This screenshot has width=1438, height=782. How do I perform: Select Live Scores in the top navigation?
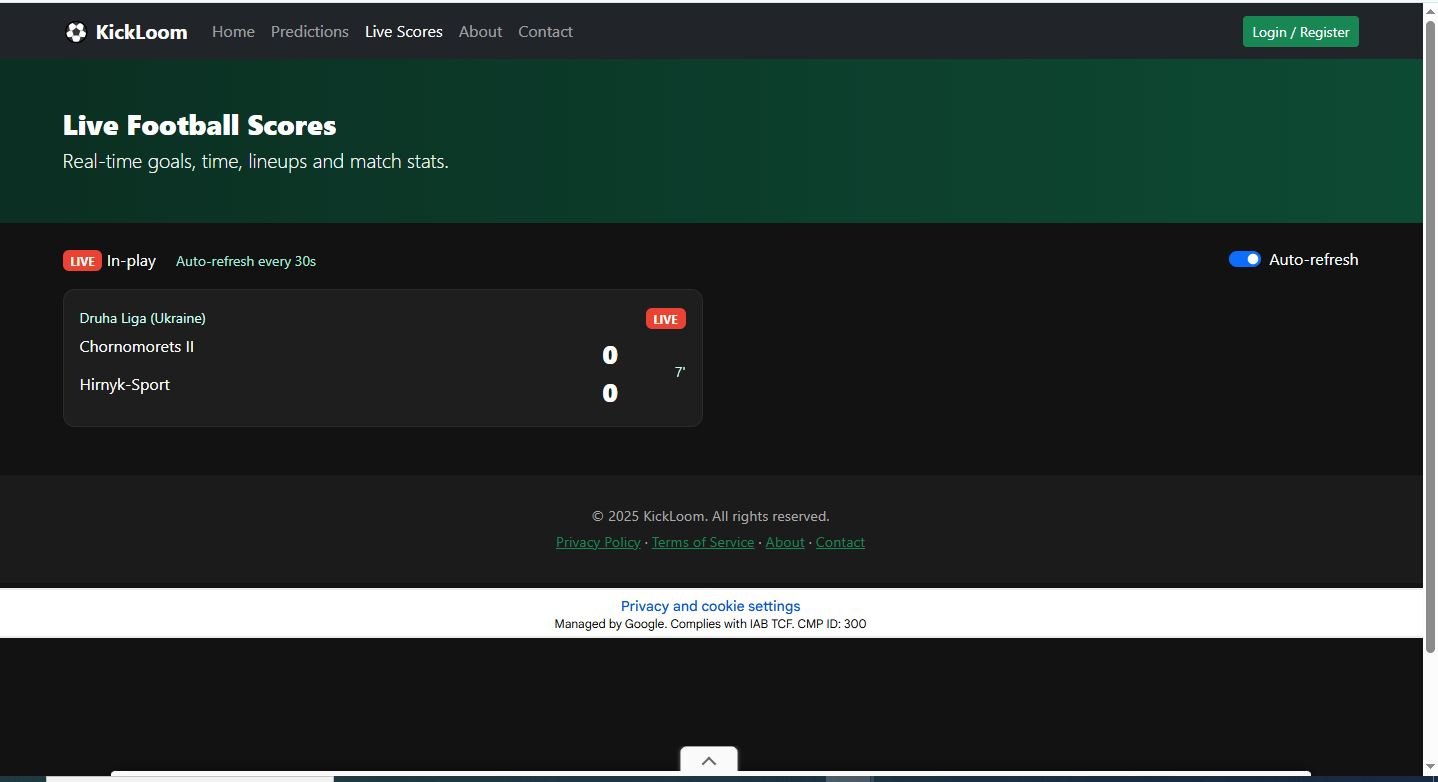pos(403,32)
